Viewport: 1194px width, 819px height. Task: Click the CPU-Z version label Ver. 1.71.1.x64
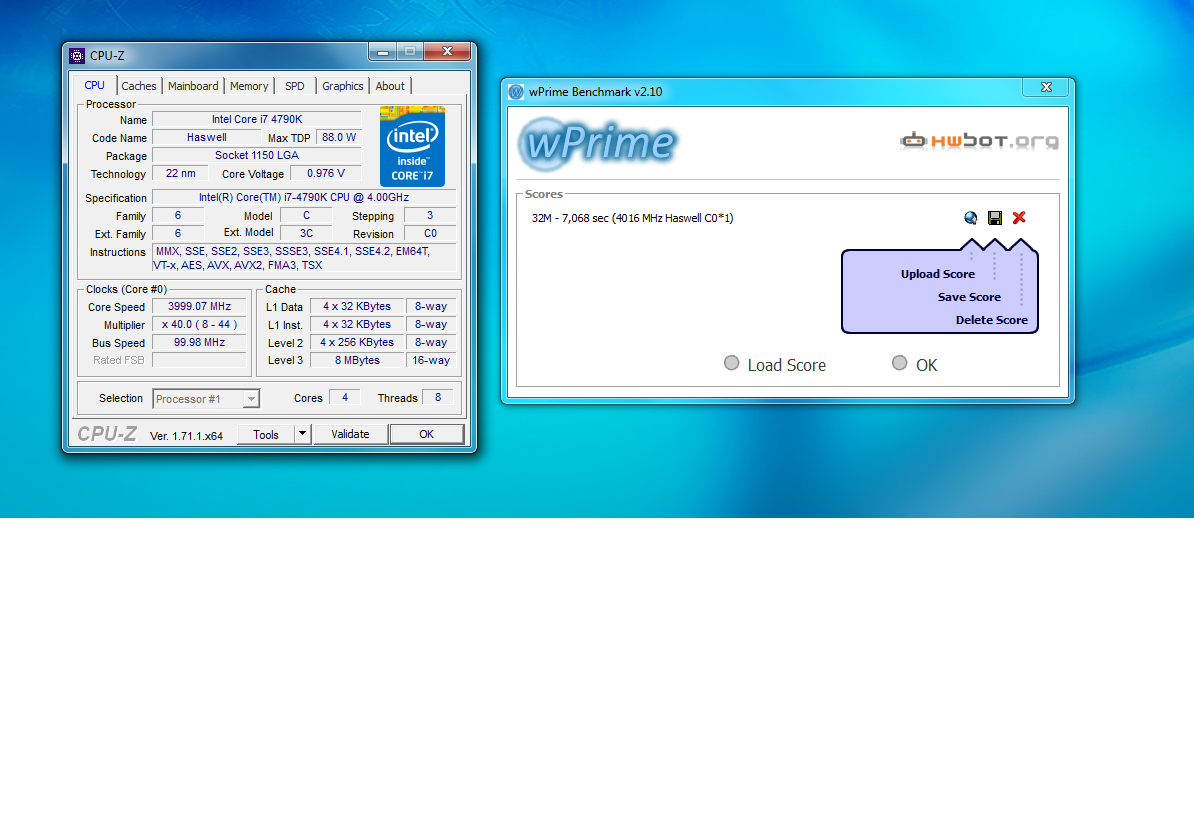[187, 436]
